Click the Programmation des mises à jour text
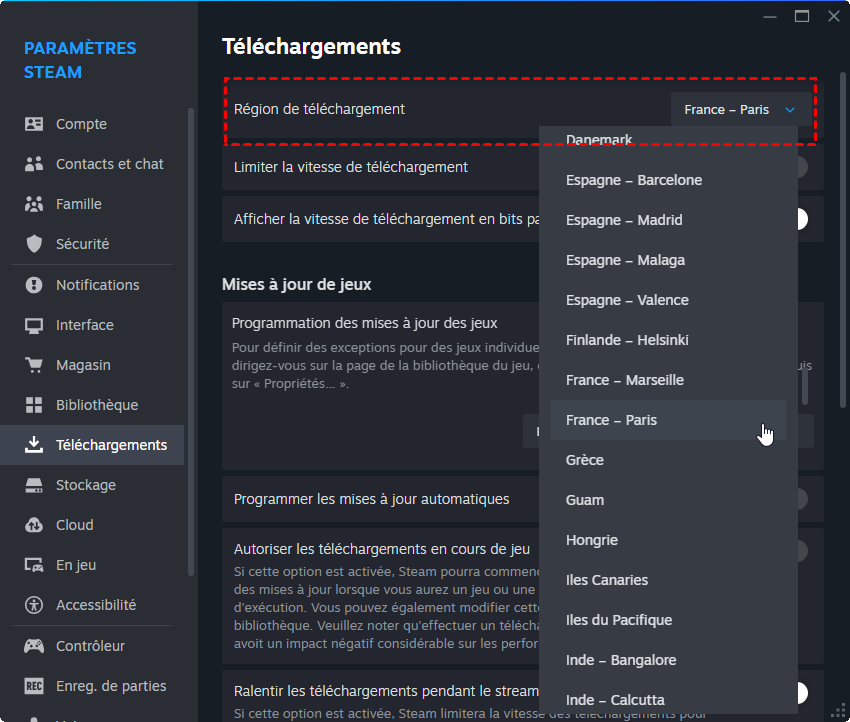850x722 pixels. [364, 323]
